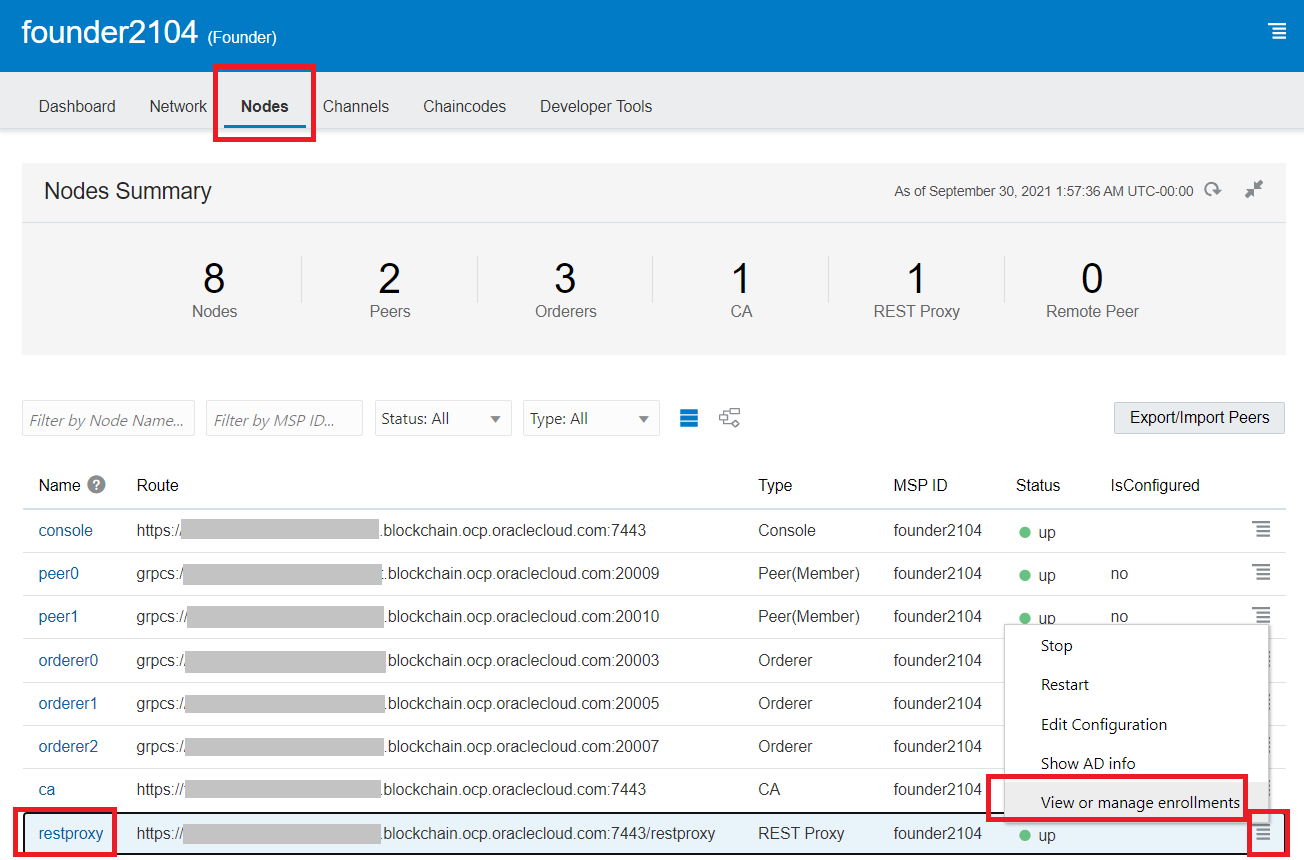Expand the Status: All dropdown
This screenshot has height=860, width=1304.
point(443,419)
